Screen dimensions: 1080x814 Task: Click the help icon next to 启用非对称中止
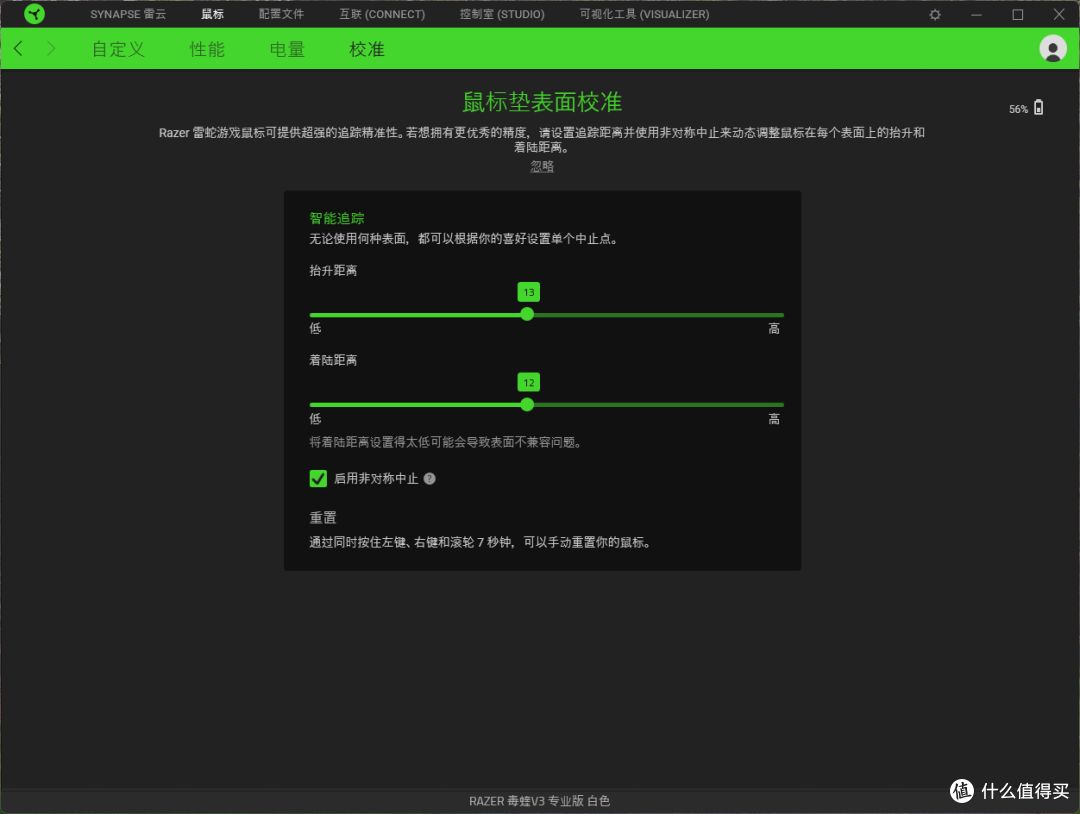coord(429,478)
